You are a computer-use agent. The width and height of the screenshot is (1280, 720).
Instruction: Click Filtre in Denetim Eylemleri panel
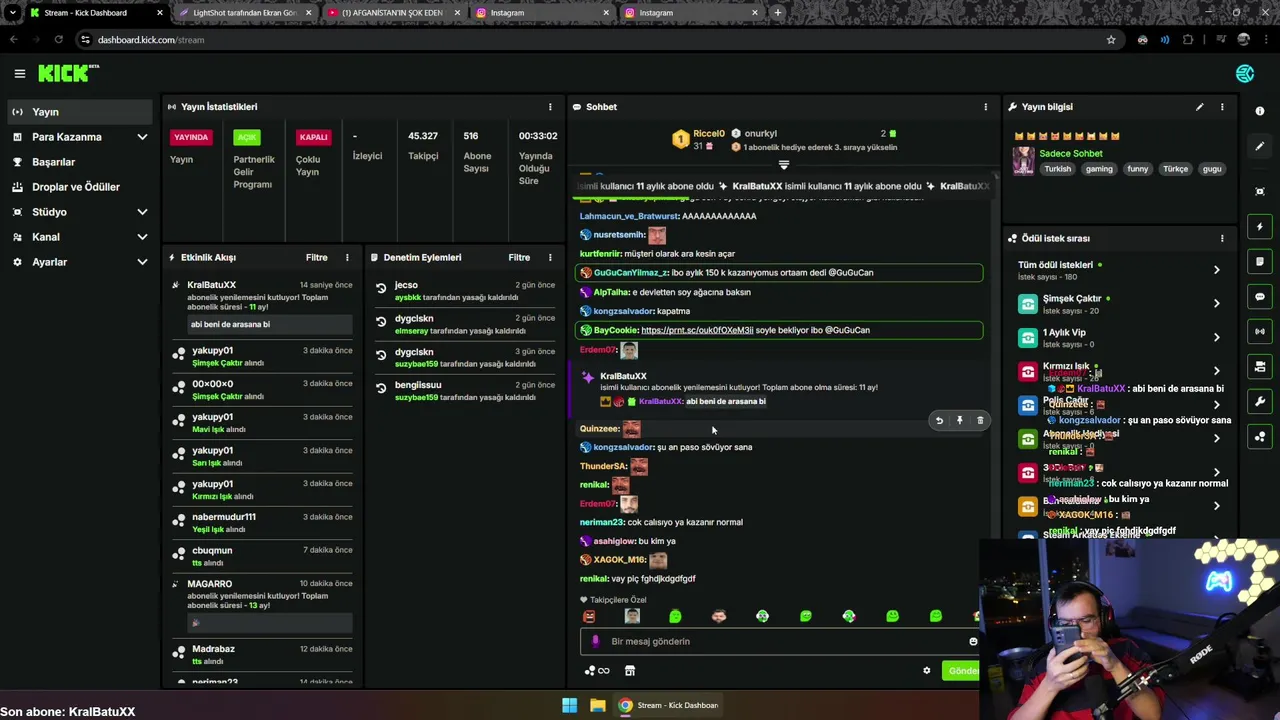[519, 258]
